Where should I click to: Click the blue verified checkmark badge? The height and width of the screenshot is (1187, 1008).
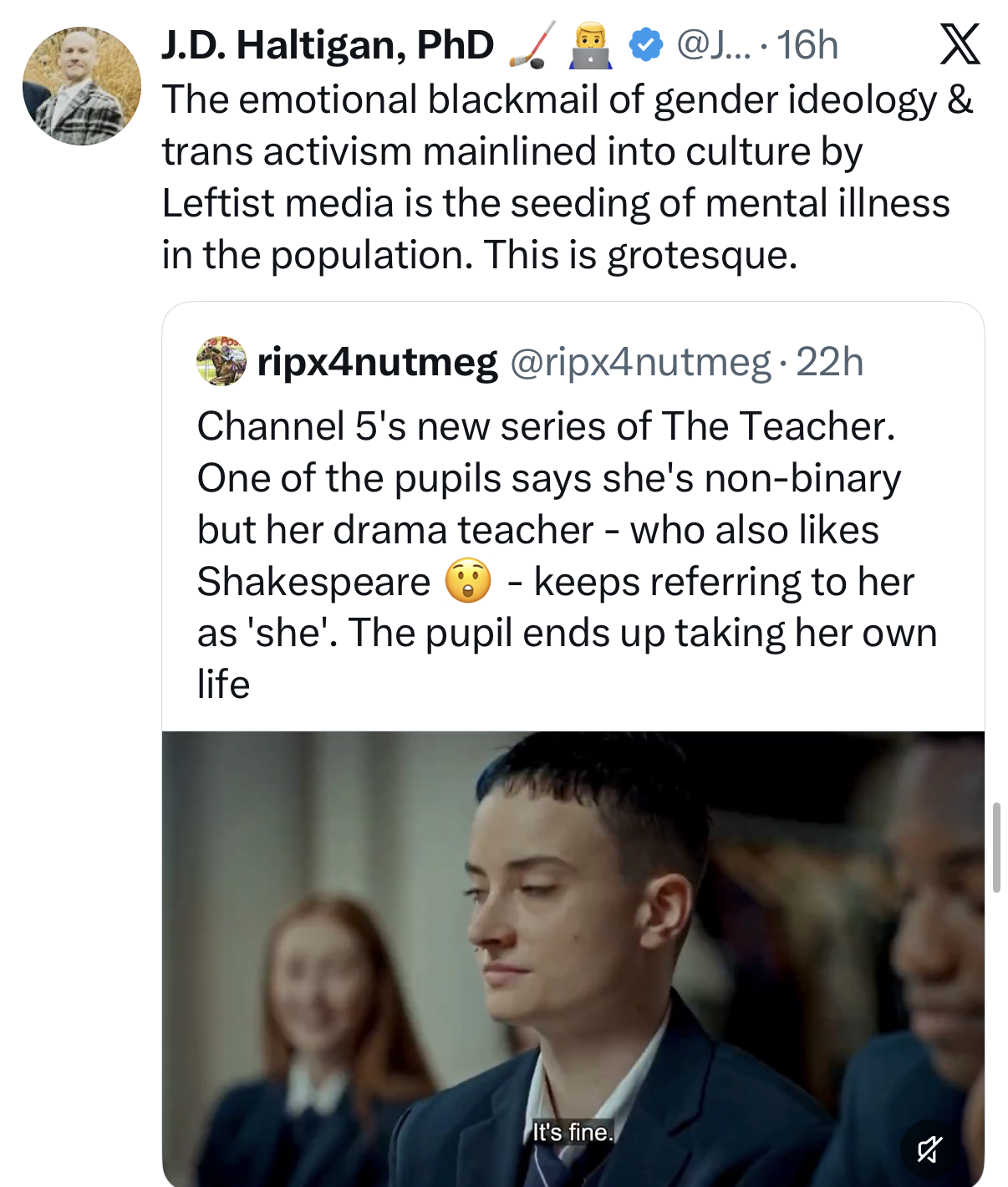click(645, 45)
